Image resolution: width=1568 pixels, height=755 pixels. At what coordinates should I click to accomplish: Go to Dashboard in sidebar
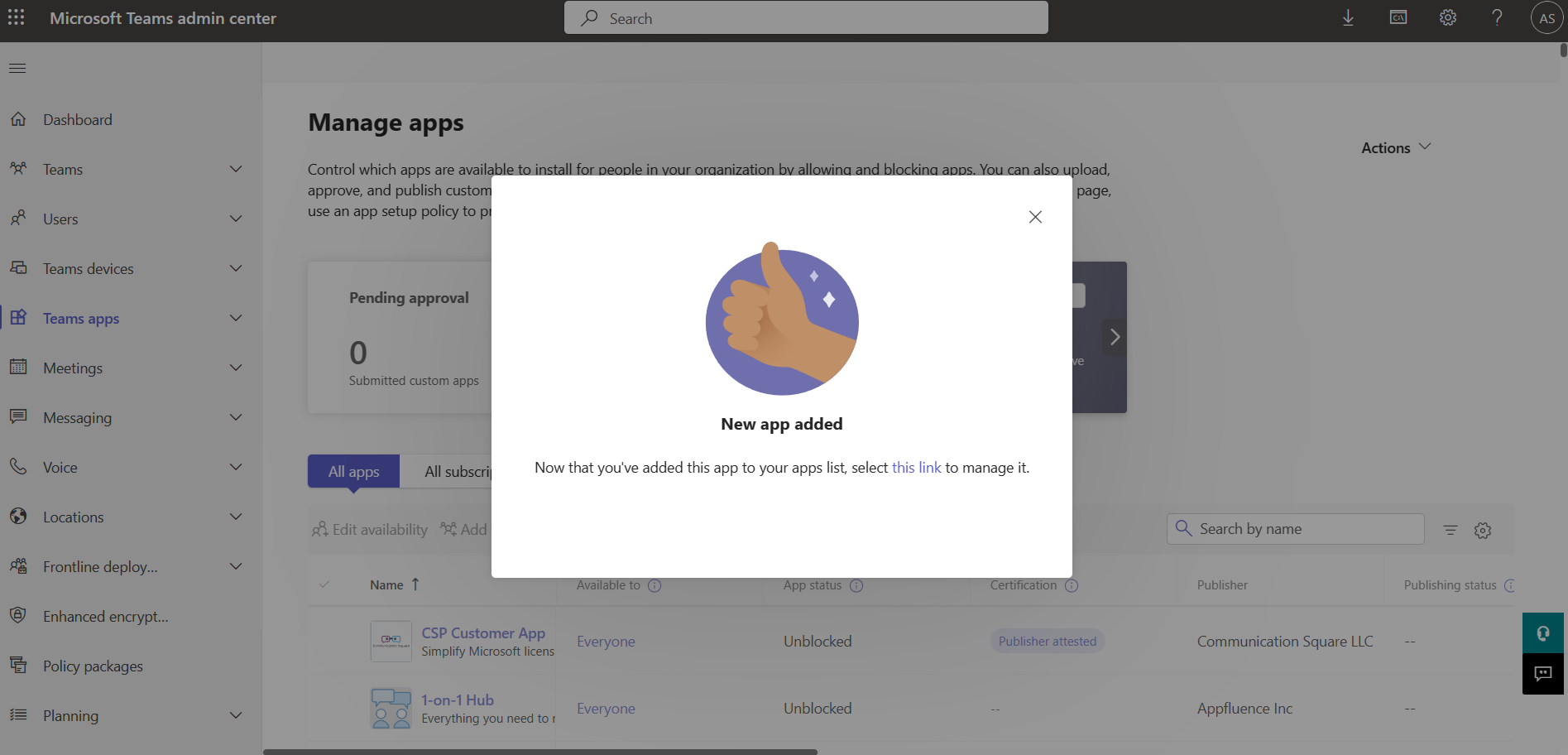tap(77, 119)
